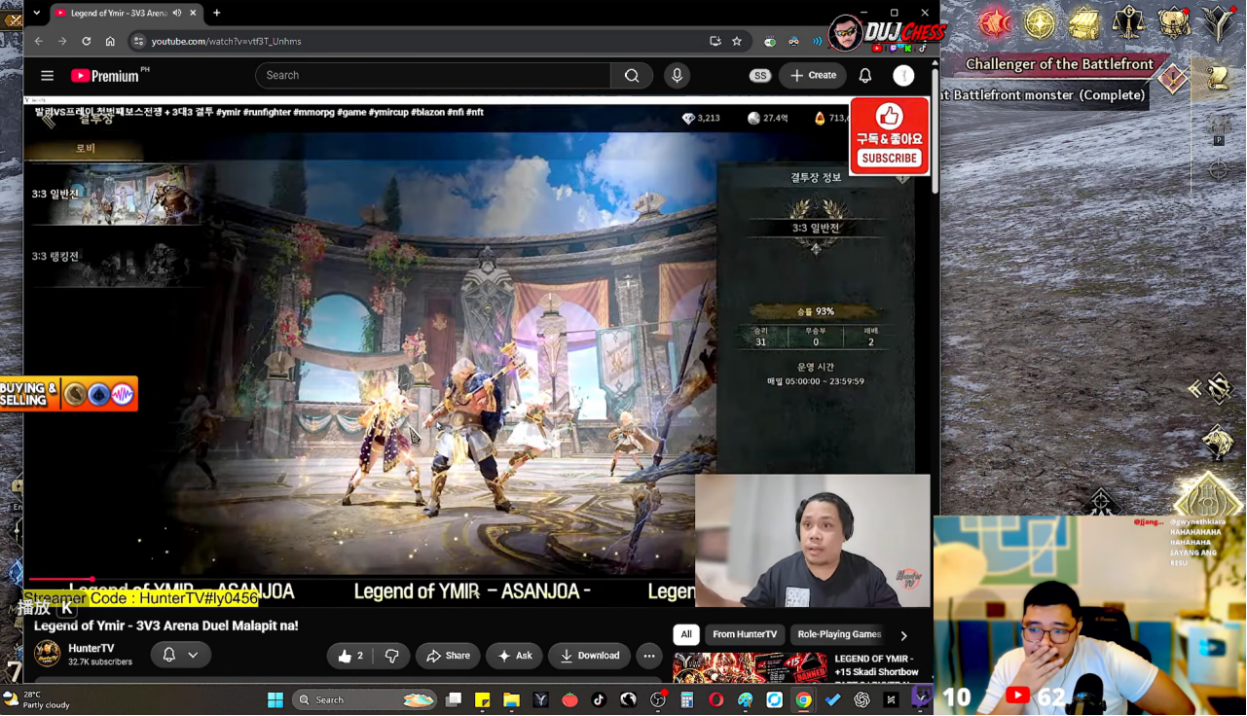Open a new Chrome tab
Viewport: 1247px width, 716px height.
pos(217,13)
